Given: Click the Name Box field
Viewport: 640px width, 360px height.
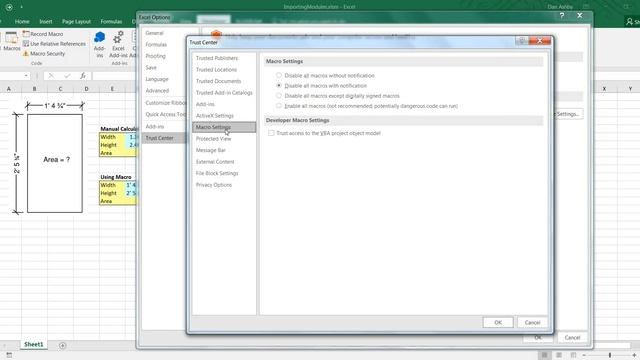Looking at the screenshot, I should click(11, 76).
